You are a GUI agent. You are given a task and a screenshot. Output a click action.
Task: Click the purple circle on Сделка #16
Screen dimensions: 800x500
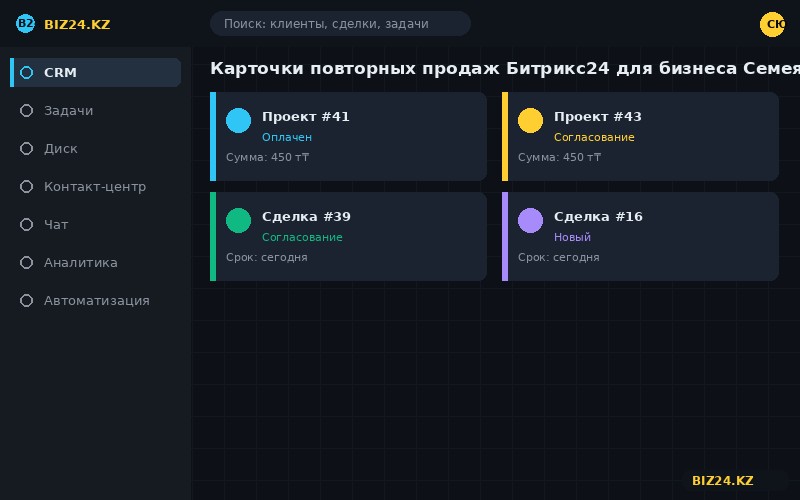(530, 220)
